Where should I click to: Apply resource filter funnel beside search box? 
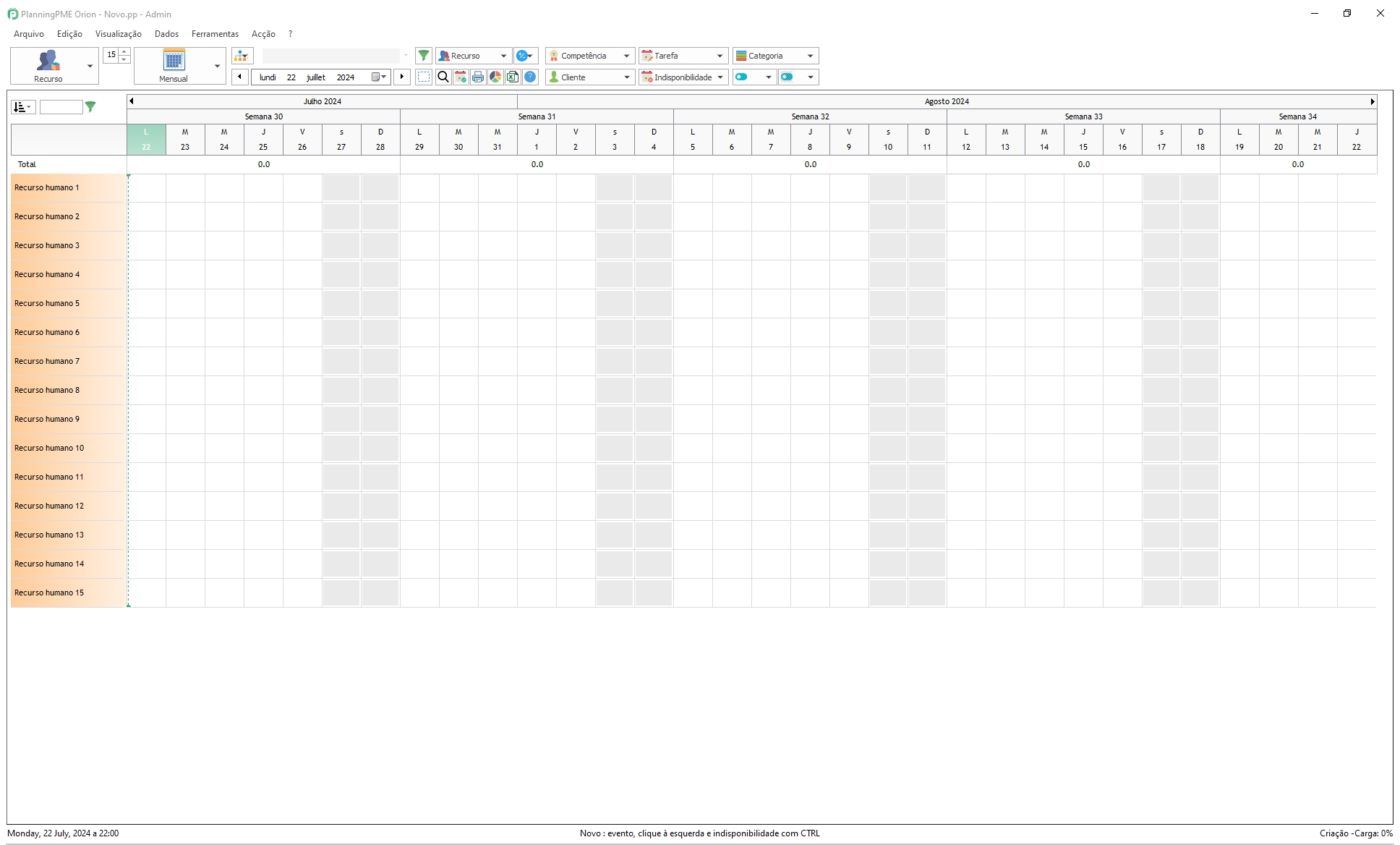(90, 107)
